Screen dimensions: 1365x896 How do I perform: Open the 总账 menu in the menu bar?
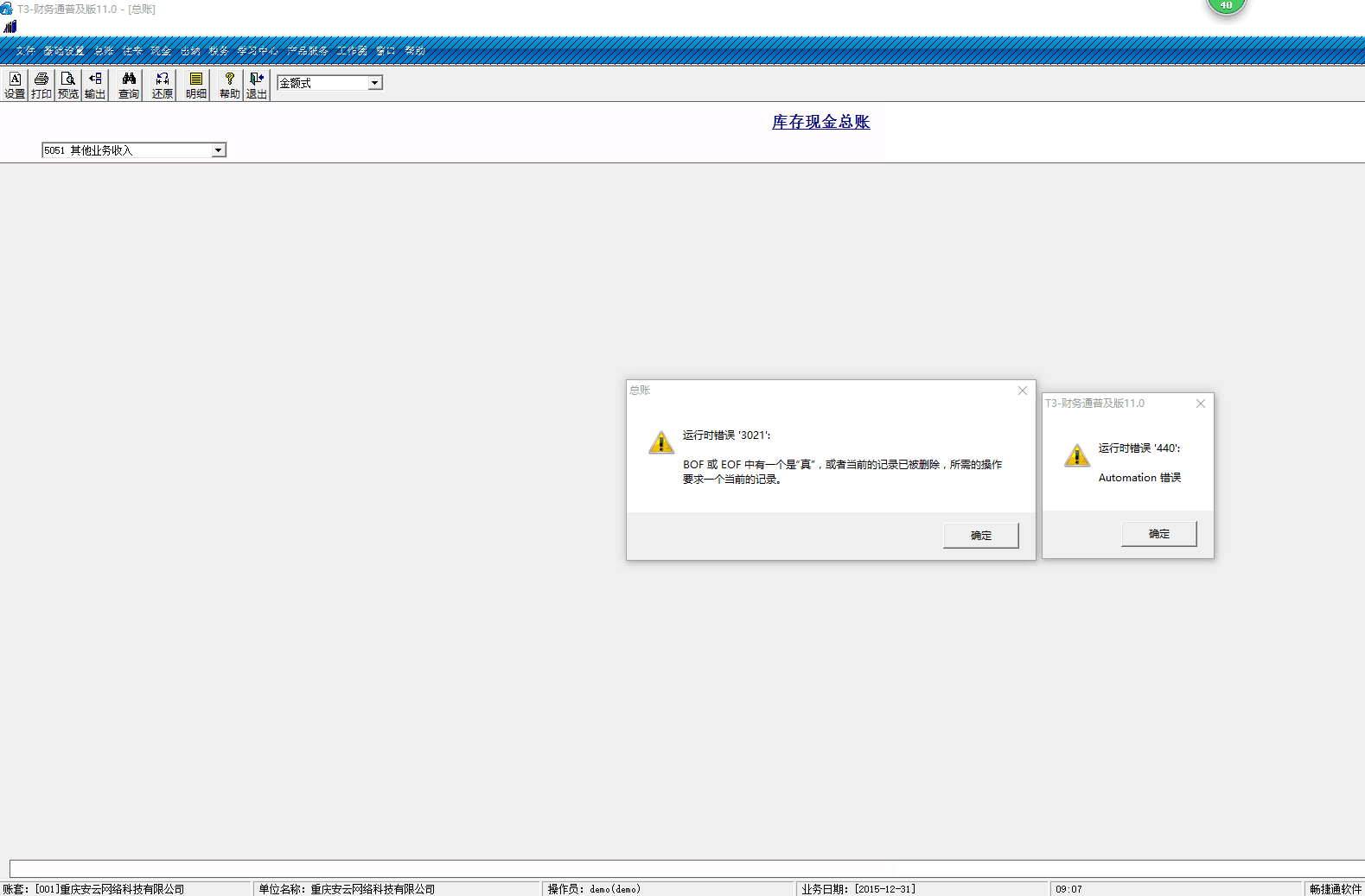pyautogui.click(x=104, y=51)
